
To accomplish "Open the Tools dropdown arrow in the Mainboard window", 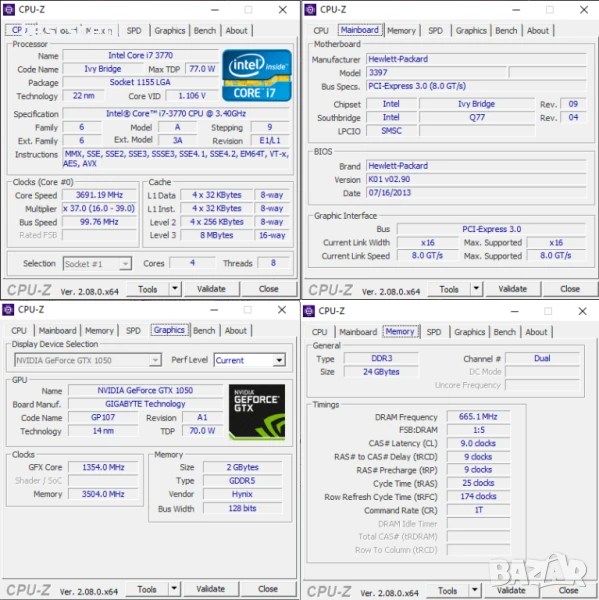I will click(x=476, y=289).
